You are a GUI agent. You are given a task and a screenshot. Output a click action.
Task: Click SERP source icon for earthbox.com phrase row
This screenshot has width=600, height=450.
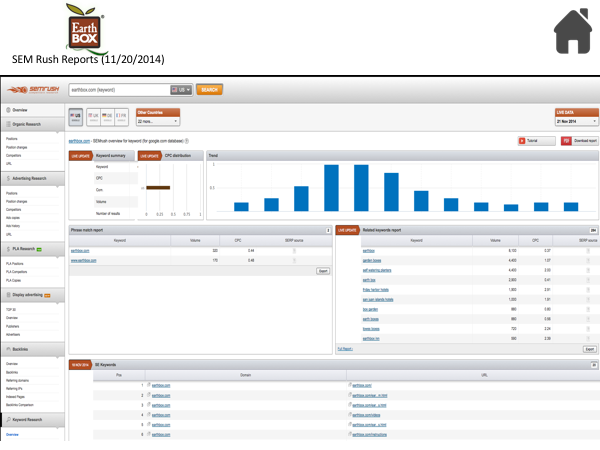pyautogui.click(x=294, y=251)
